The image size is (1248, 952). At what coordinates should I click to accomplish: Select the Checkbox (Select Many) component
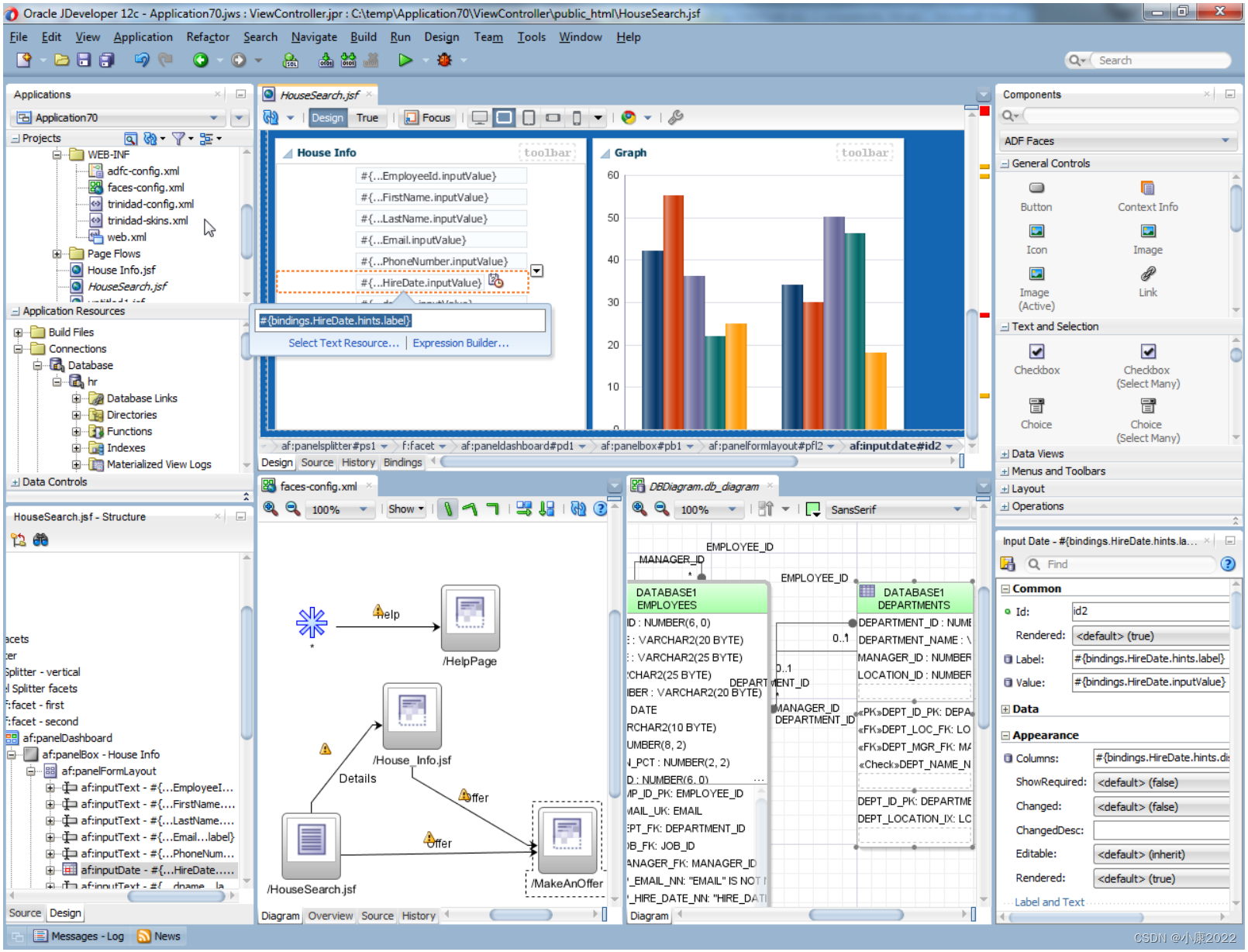(x=1148, y=366)
